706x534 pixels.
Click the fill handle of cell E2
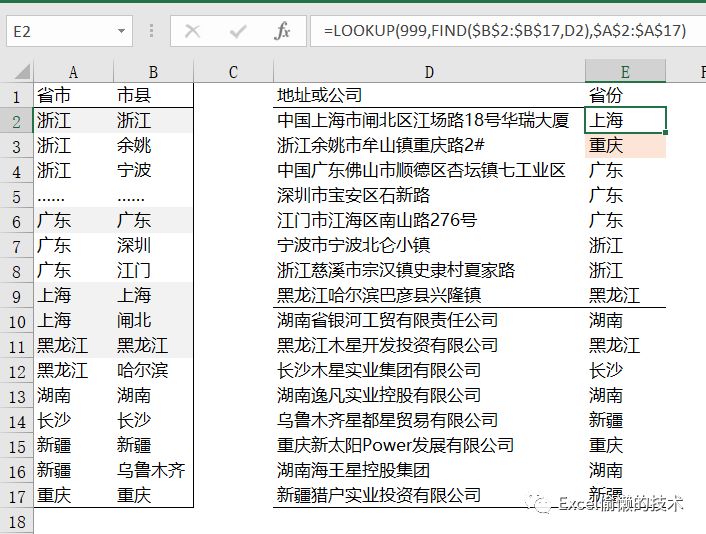665,132
